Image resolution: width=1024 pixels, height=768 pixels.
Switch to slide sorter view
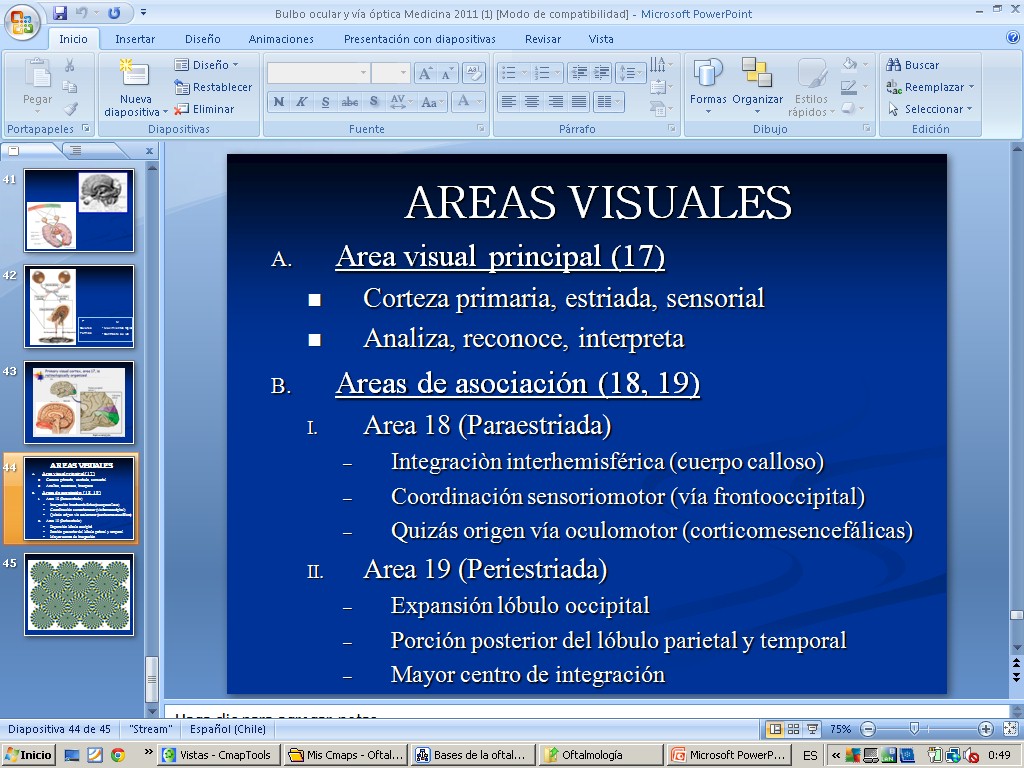[793, 729]
